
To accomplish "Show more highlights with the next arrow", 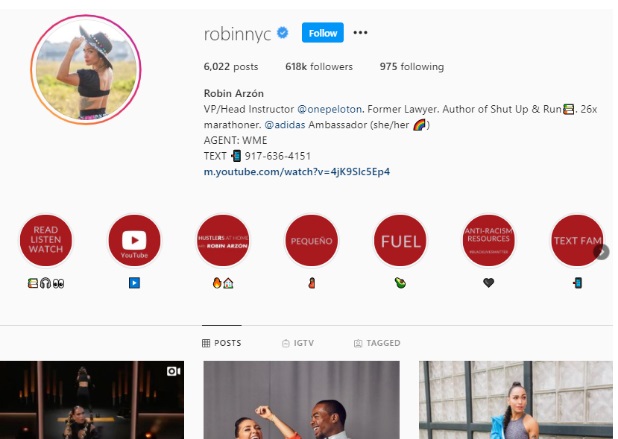I will click(601, 252).
